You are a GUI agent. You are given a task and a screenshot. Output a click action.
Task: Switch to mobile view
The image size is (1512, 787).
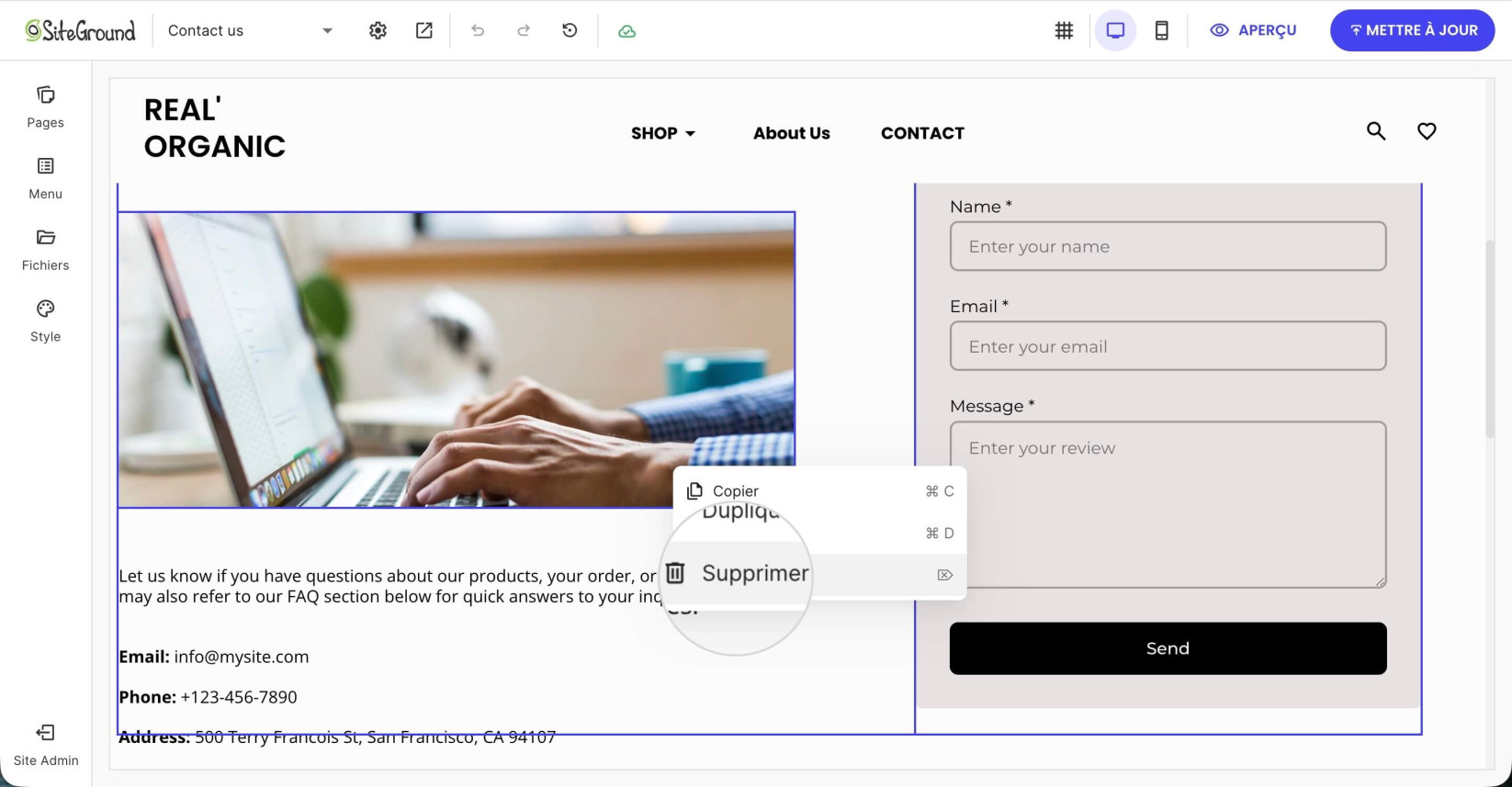click(1162, 30)
